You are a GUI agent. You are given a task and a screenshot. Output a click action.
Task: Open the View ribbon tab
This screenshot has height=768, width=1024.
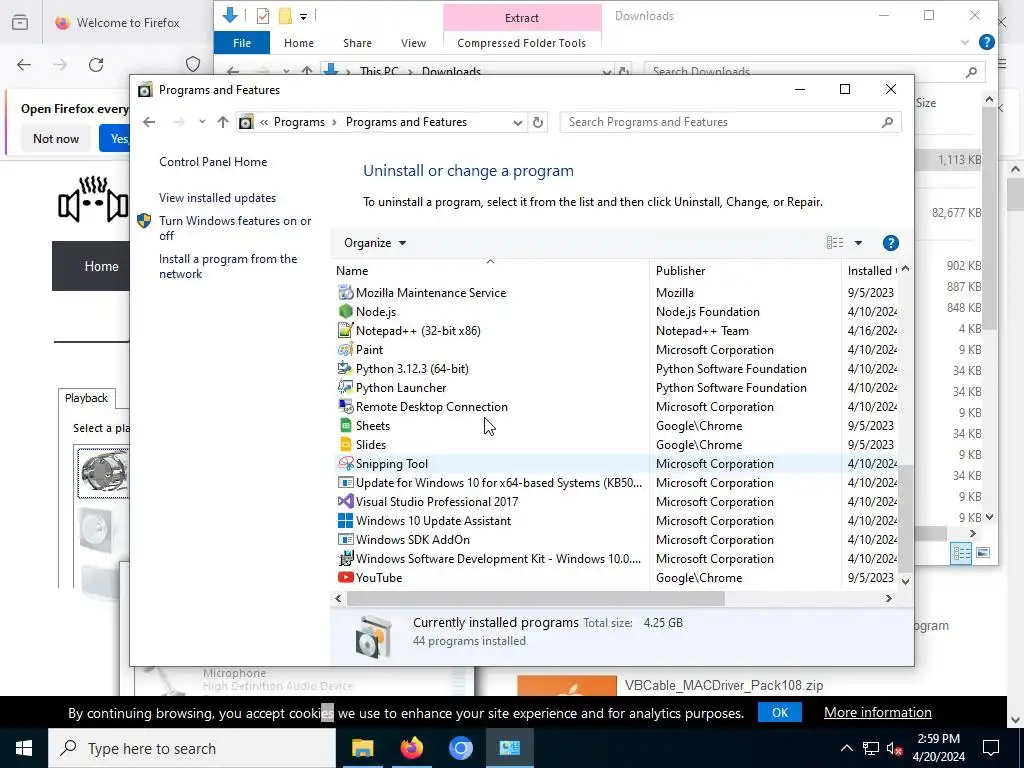tap(413, 43)
